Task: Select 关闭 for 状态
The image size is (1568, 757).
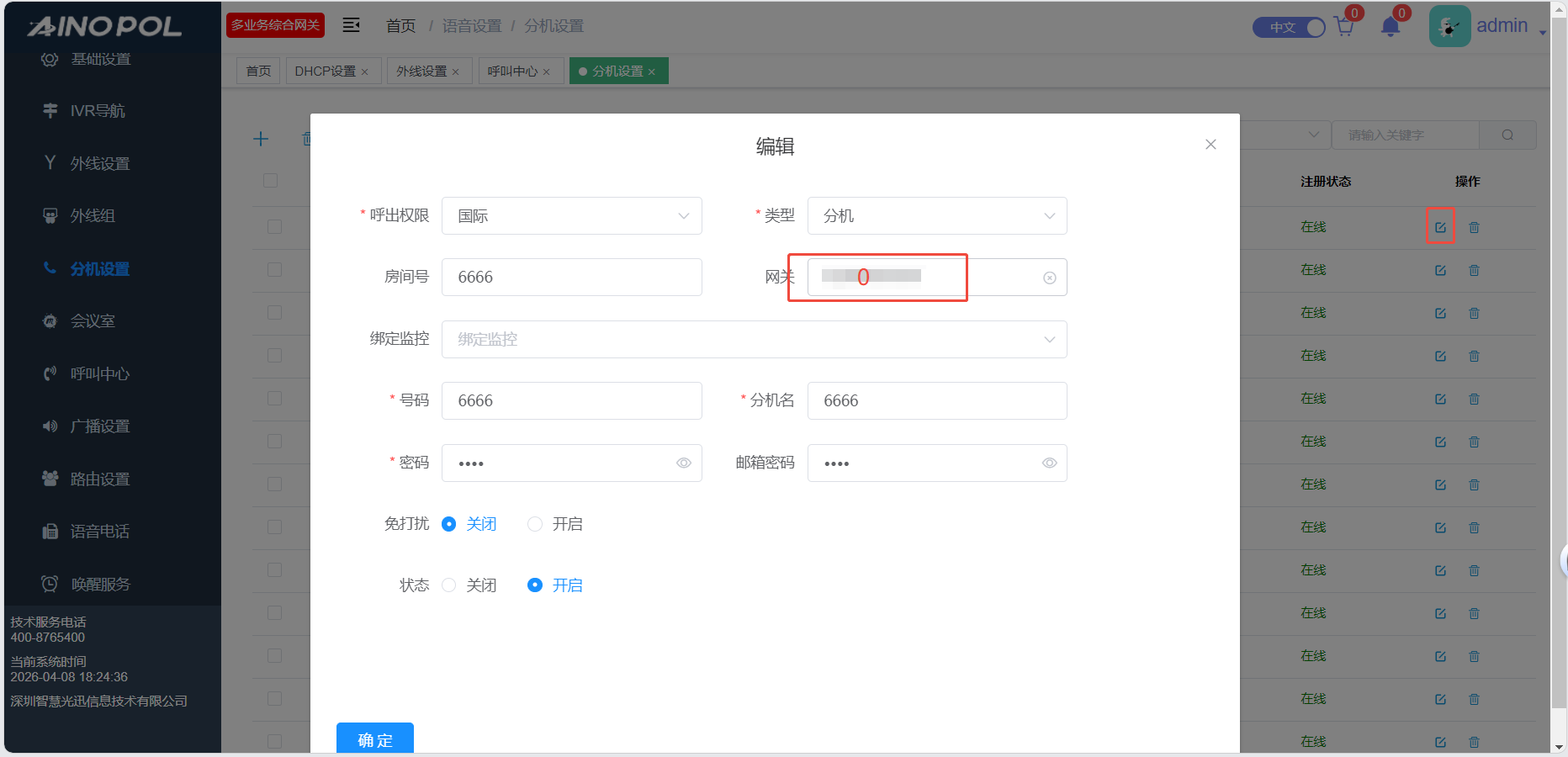Action: coord(449,585)
